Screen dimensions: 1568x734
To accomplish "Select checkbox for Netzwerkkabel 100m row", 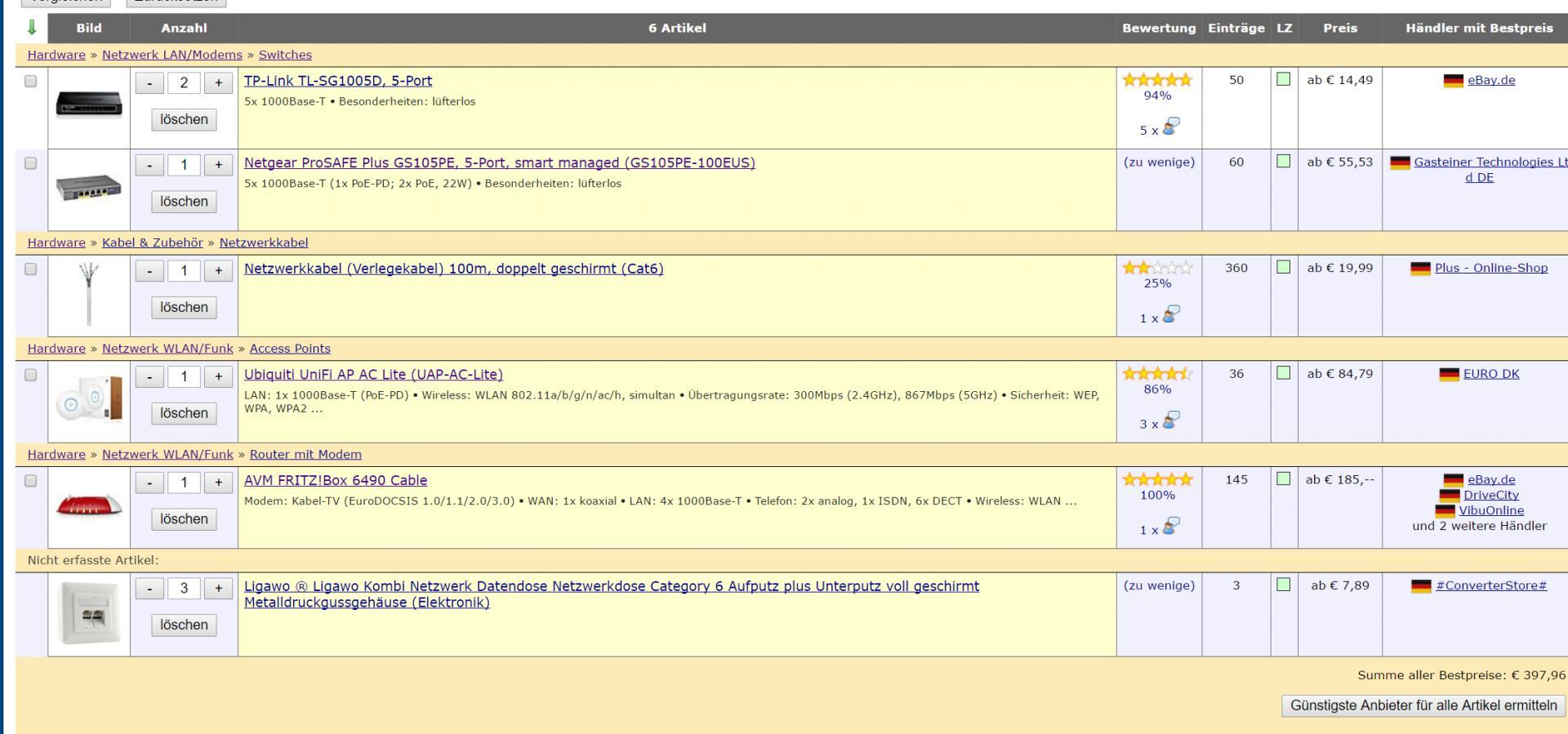I will pyautogui.click(x=31, y=269).
